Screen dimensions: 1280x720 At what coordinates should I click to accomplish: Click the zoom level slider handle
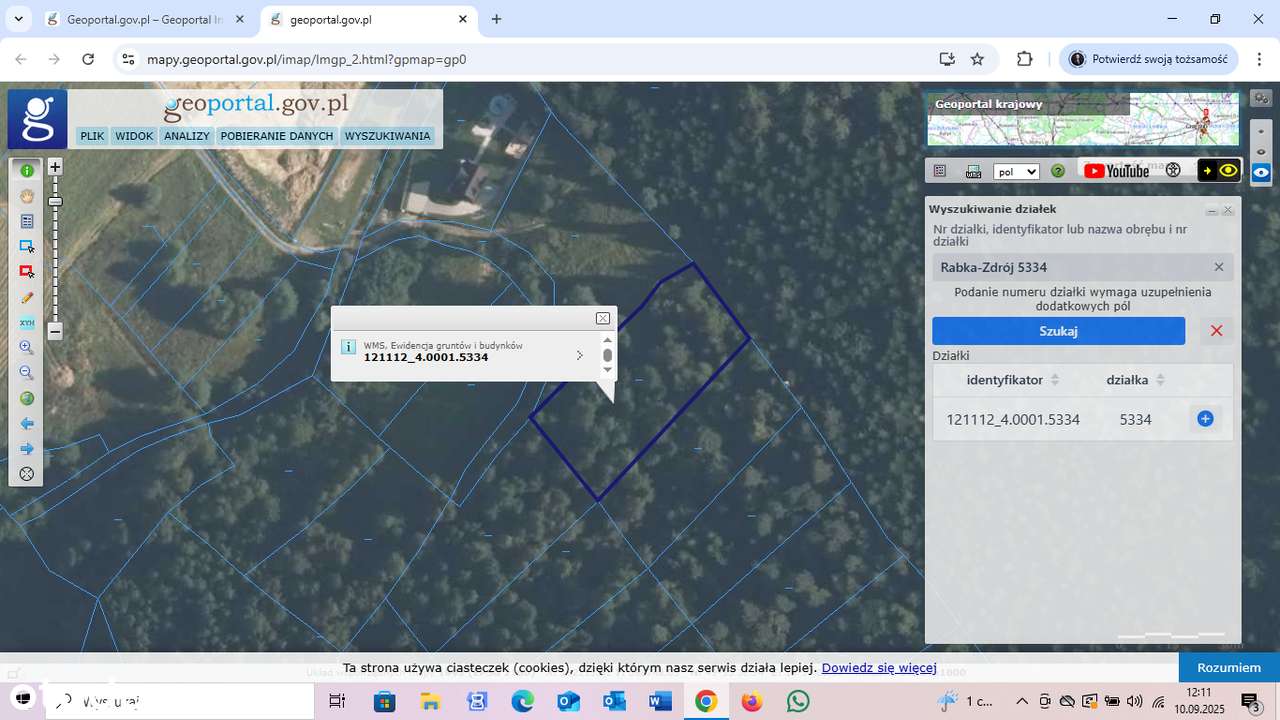point(56,202)
